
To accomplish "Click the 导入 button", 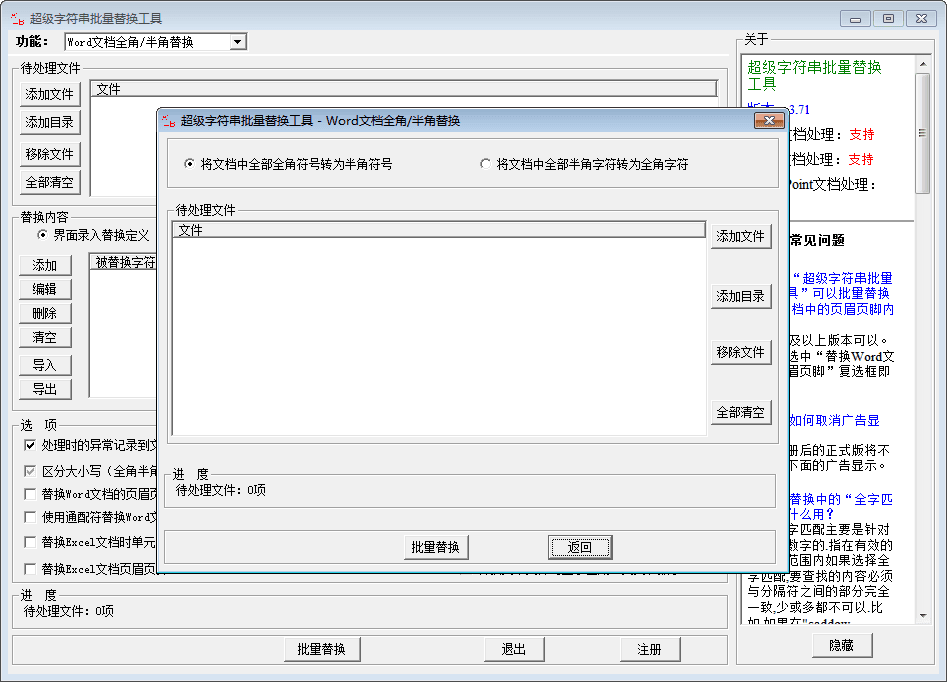I will pos(45,365).
